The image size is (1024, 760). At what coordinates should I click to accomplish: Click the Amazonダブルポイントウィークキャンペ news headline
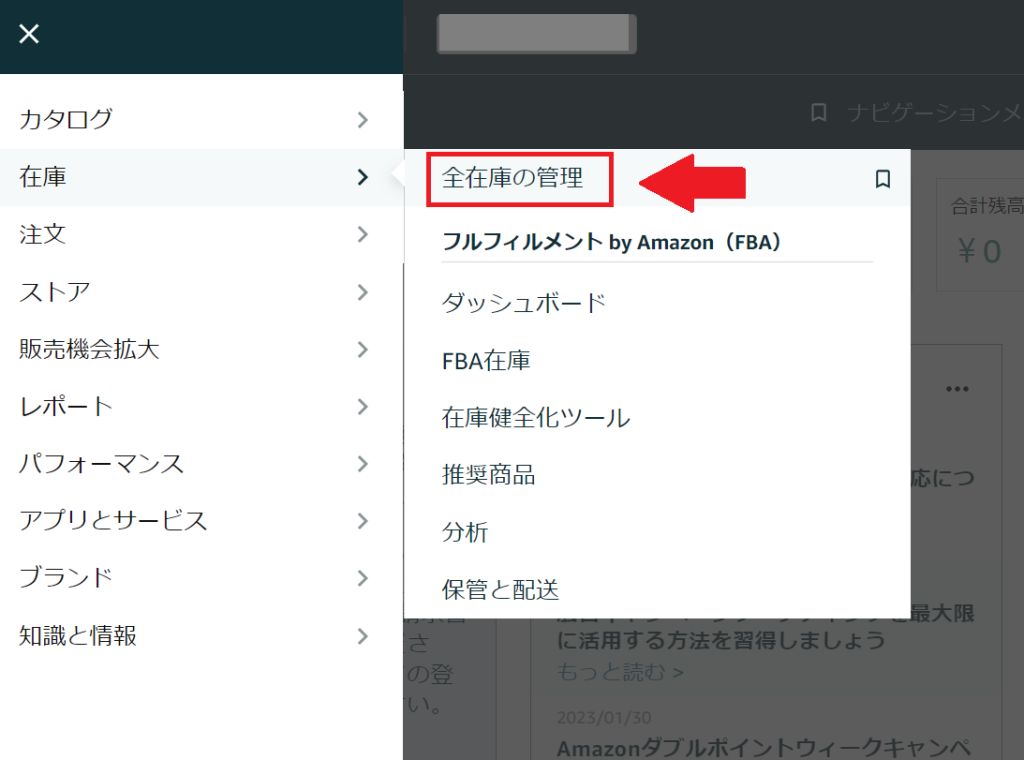click(764, 748)
